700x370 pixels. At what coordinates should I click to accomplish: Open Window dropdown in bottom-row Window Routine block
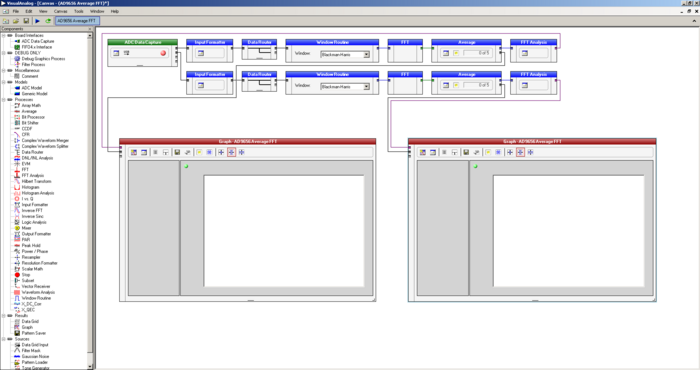coord(367,87)
